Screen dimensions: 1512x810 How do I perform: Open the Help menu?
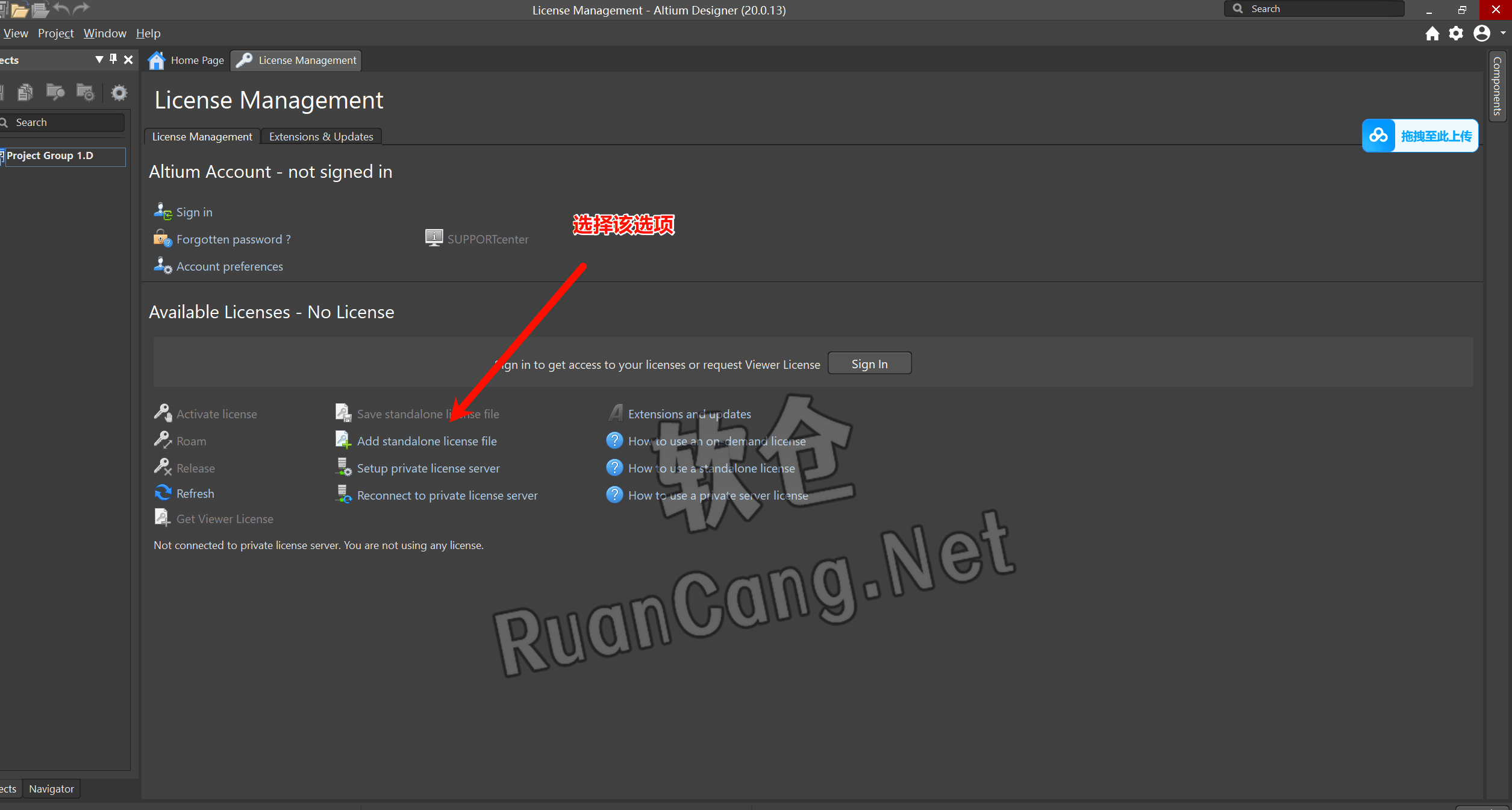click(148, 33)
